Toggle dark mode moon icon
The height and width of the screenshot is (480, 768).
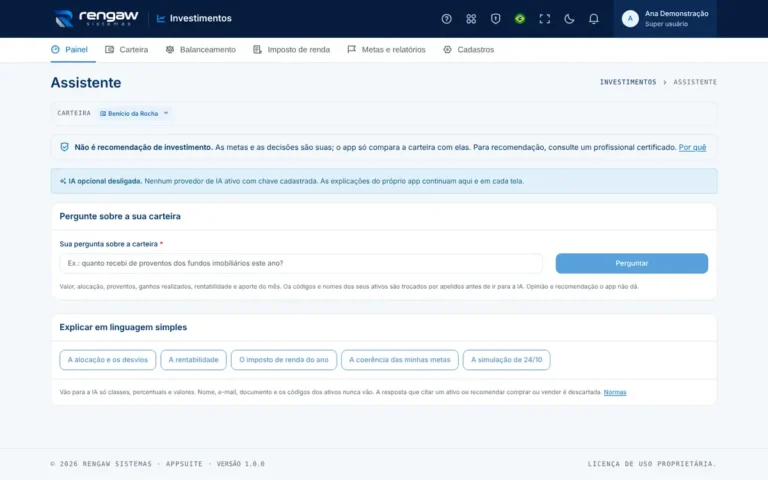(569, 19)
